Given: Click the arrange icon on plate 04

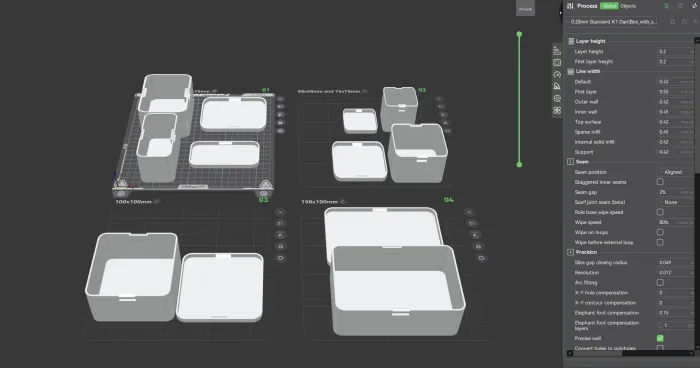Looking at the screenshot, I should [x=475, y=235].
